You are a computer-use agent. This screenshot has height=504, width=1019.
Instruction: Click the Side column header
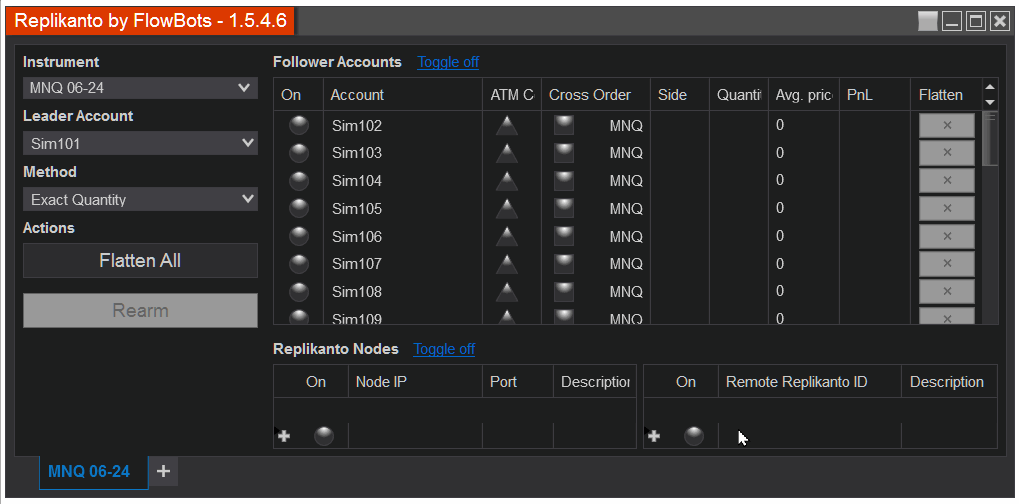tap(680, 95)
